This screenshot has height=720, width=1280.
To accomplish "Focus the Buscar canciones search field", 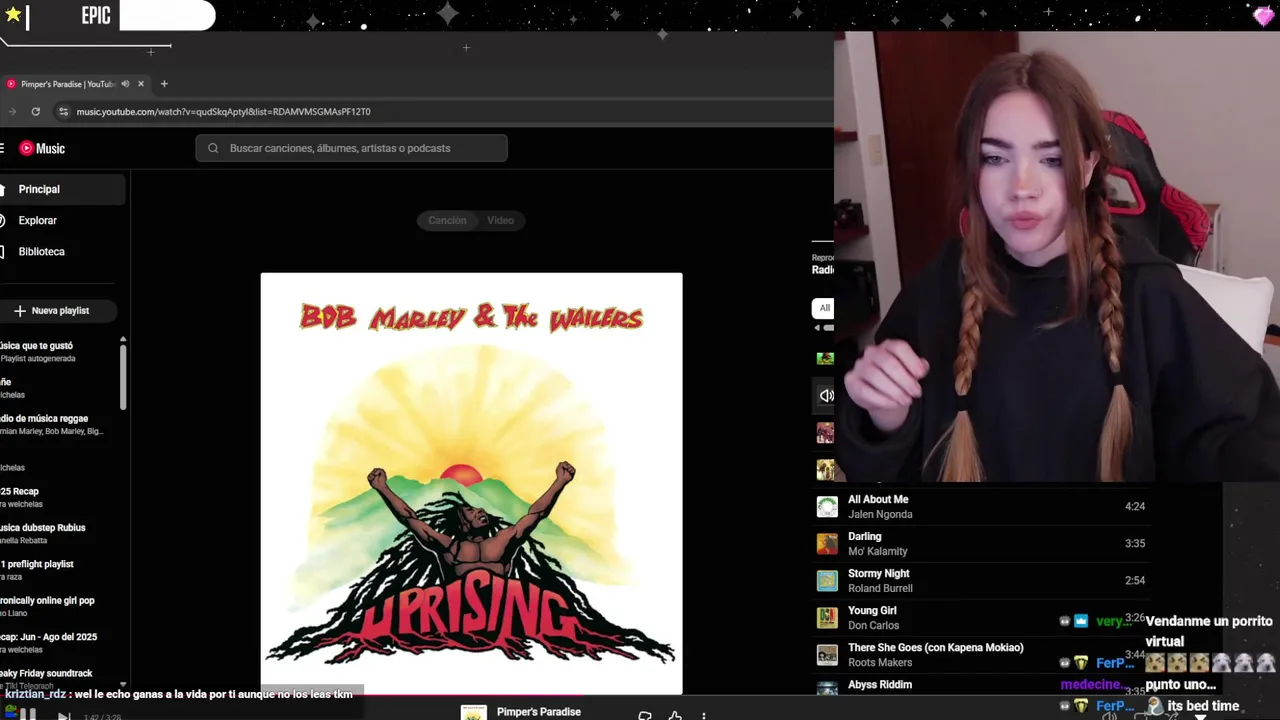I will click(x=351, y=148).
